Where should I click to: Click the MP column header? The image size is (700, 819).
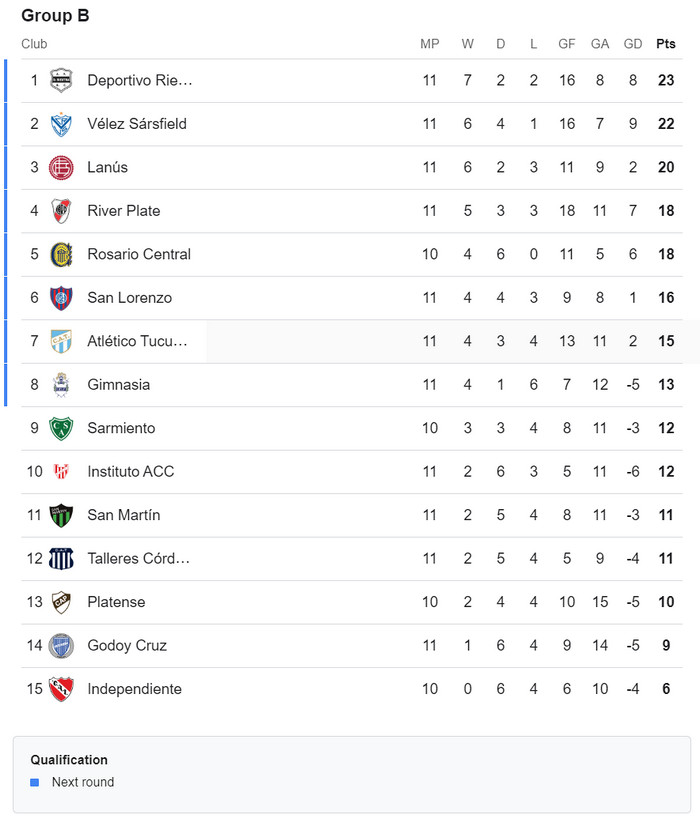coord(430,44)
